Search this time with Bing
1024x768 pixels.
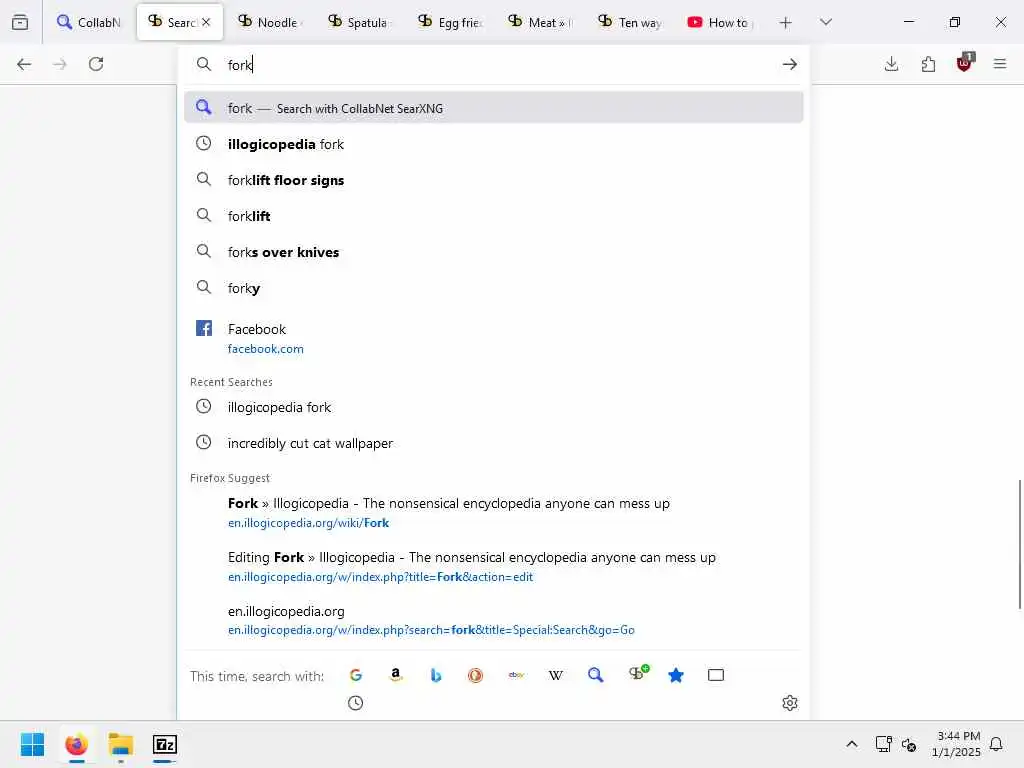point(436,675)
